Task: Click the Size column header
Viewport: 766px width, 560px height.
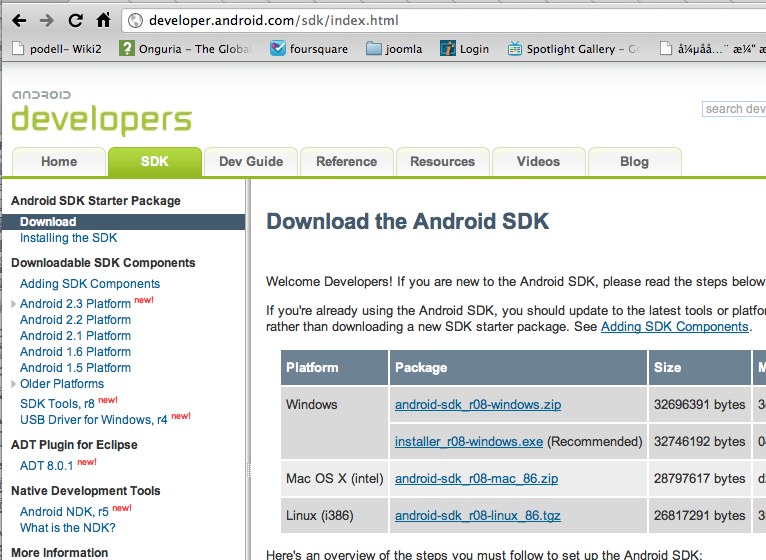Action: tap(700, 367)
